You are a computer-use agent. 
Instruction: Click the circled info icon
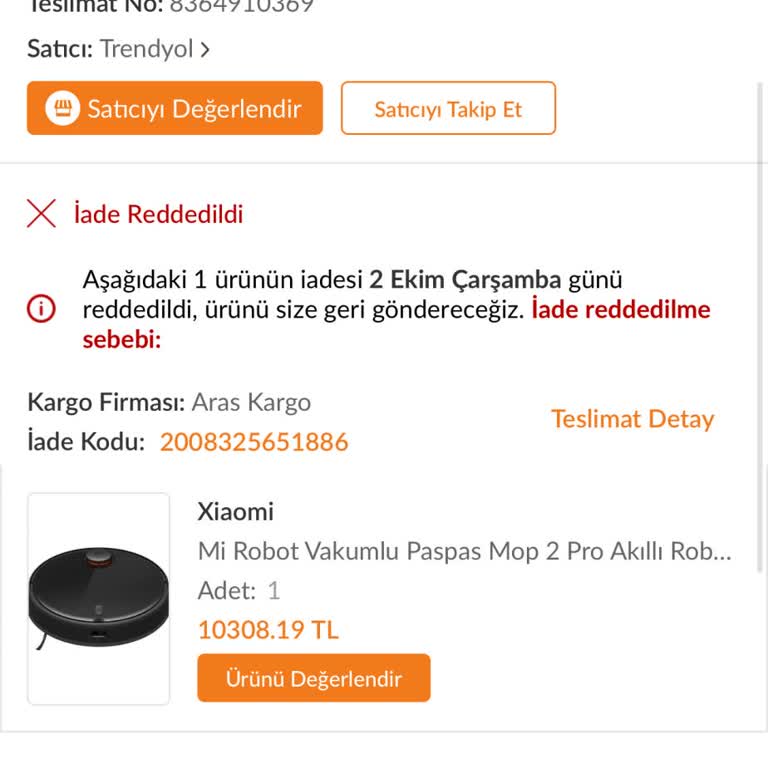click(x=41, y=310)
